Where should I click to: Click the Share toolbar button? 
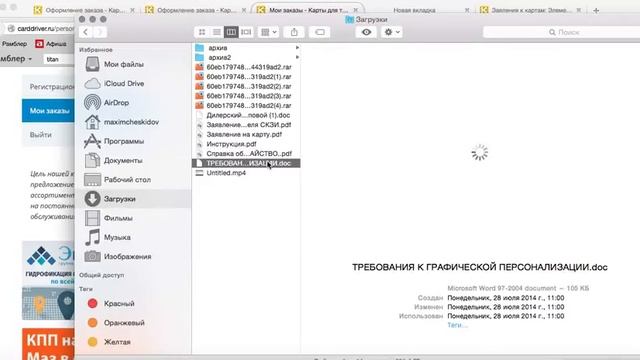tap(294, 32)
